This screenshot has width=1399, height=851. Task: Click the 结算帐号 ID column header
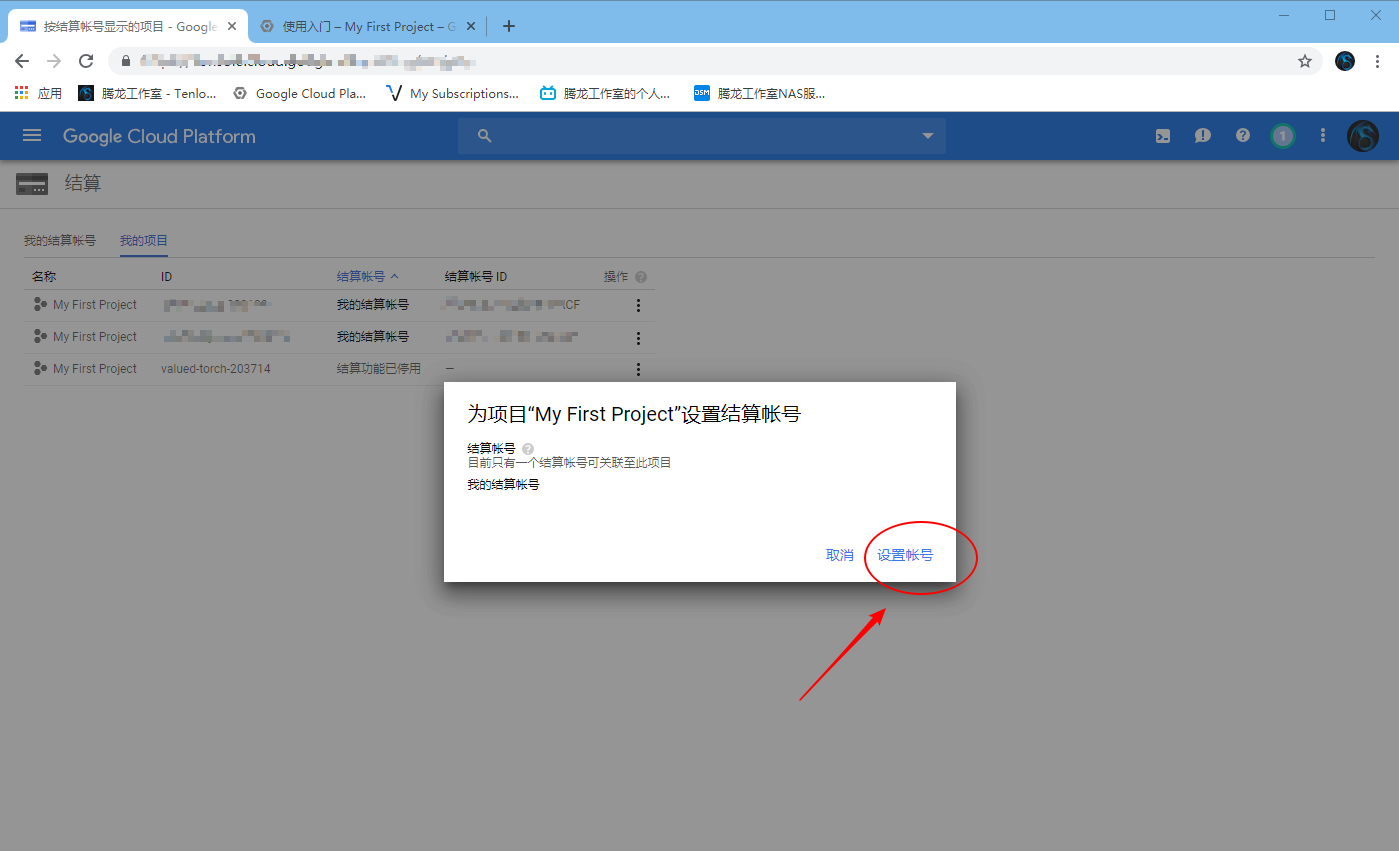476,276
